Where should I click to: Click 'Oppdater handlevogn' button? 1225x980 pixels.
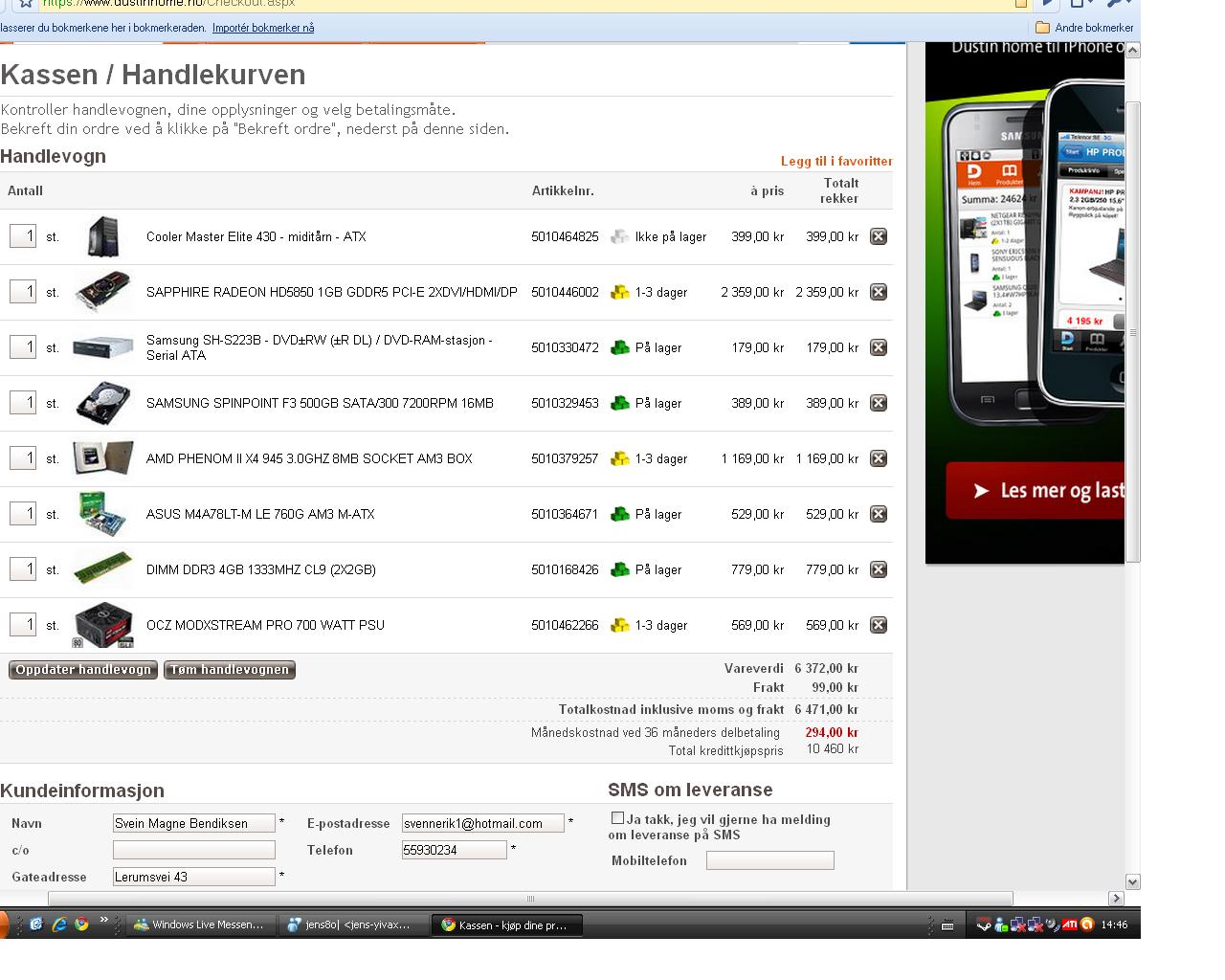coord(84,670)
